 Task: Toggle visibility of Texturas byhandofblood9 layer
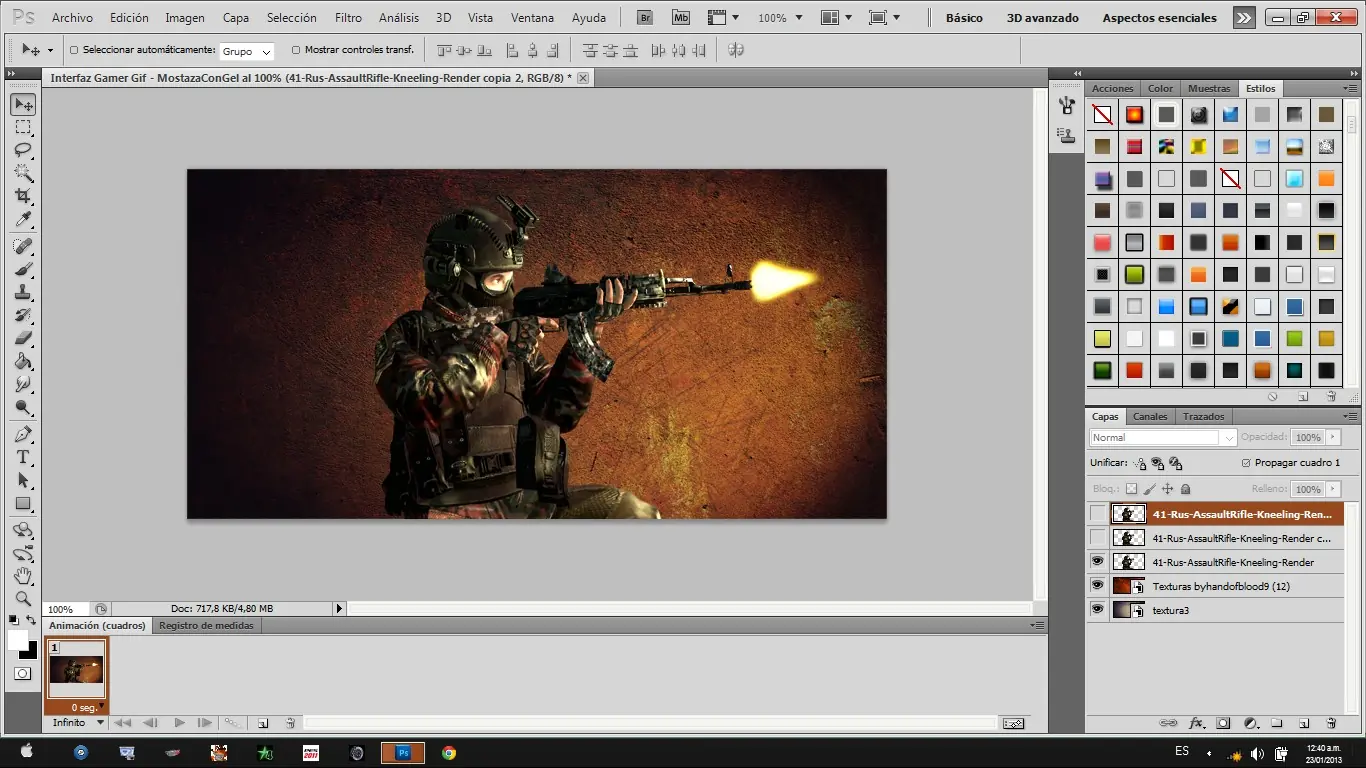click(1098, 586)
